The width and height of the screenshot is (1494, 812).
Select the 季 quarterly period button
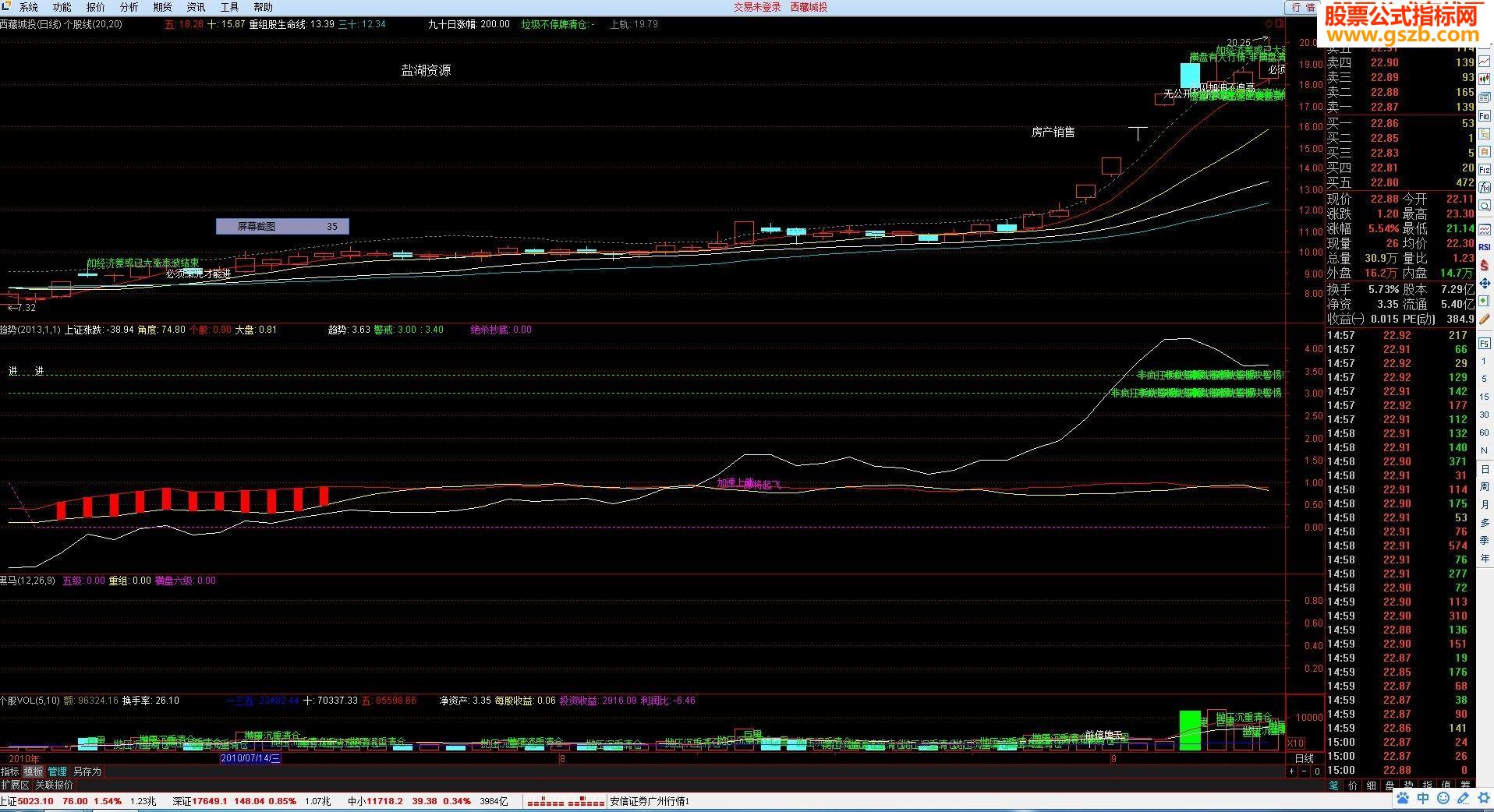click(x=1485, y=541)
